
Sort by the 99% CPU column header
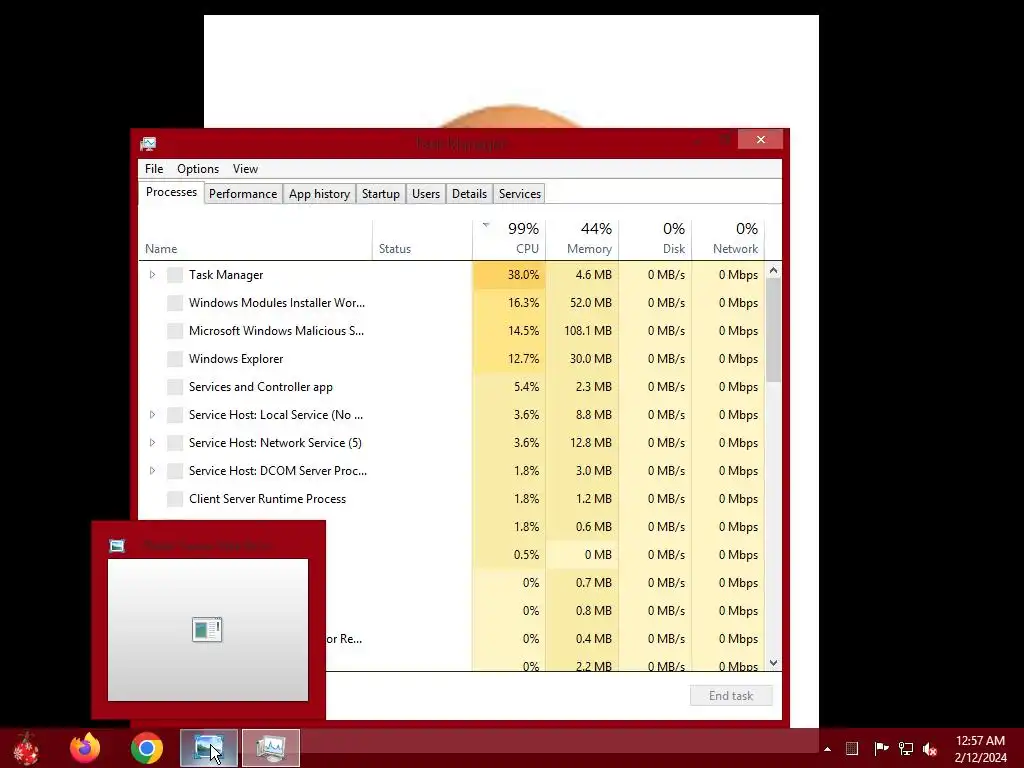509,240
